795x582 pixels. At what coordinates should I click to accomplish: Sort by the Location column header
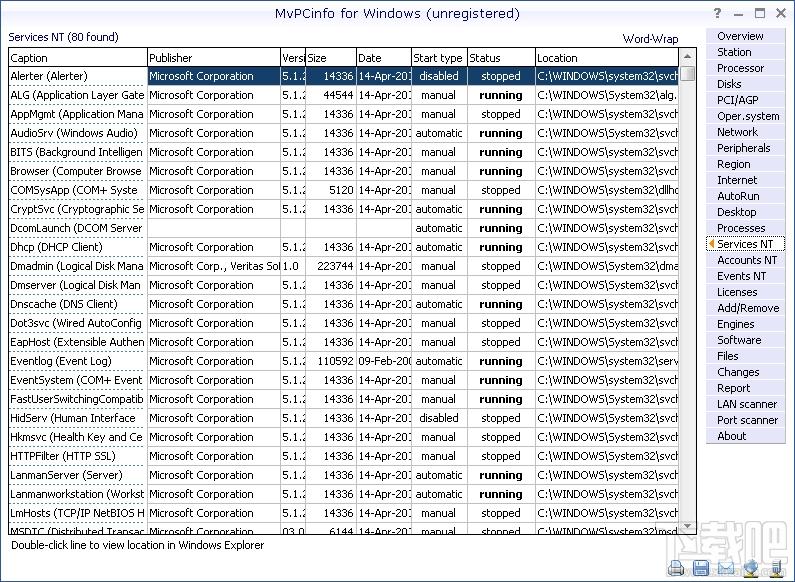coord(607,58)
